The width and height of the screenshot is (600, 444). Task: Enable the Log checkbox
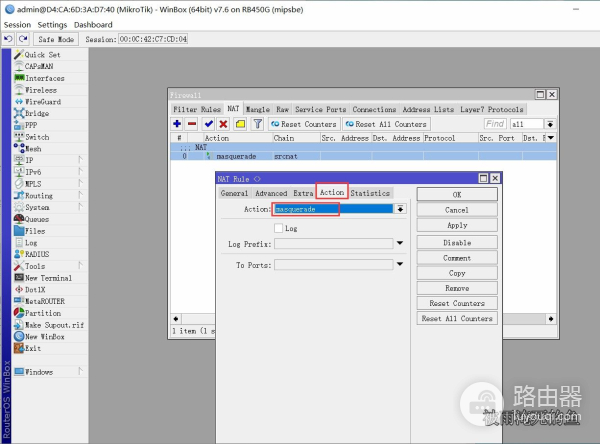point(279,228)
